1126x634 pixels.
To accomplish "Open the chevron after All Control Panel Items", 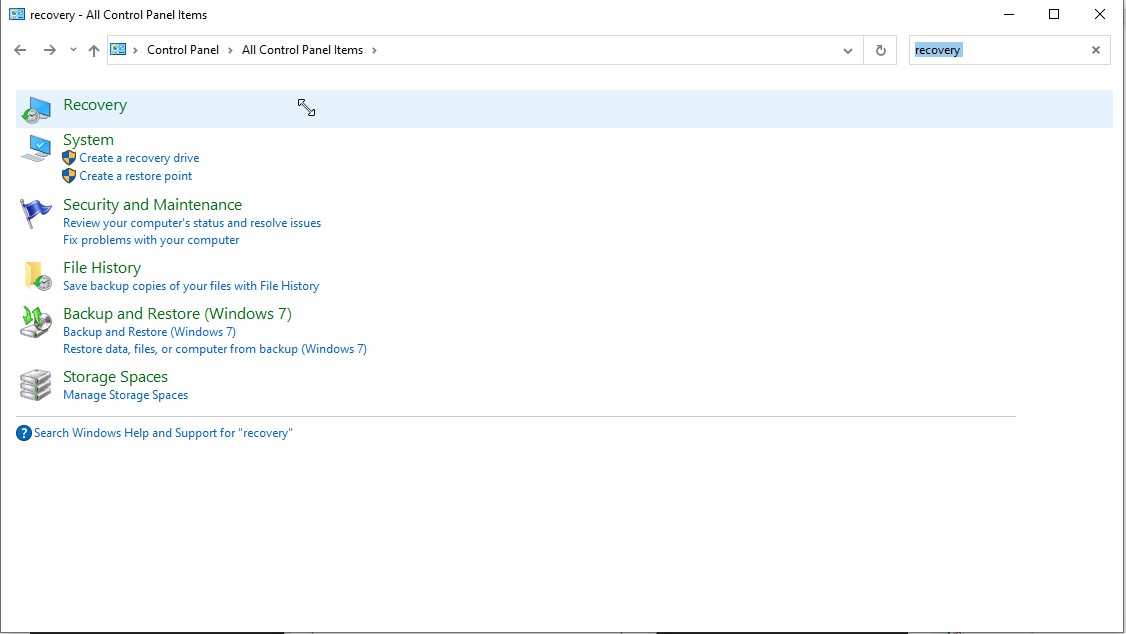I will point(375,49).
